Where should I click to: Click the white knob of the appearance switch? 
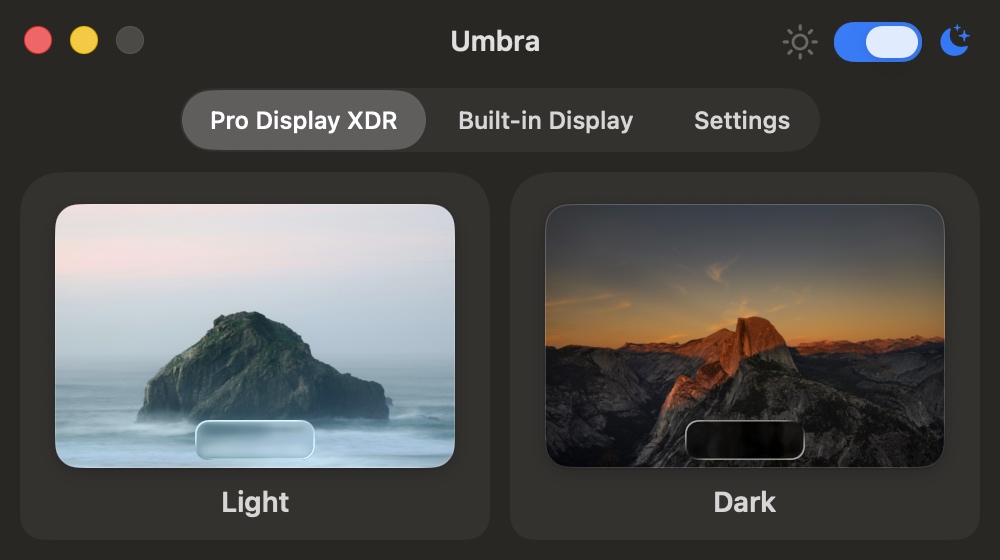click(892, 42)
